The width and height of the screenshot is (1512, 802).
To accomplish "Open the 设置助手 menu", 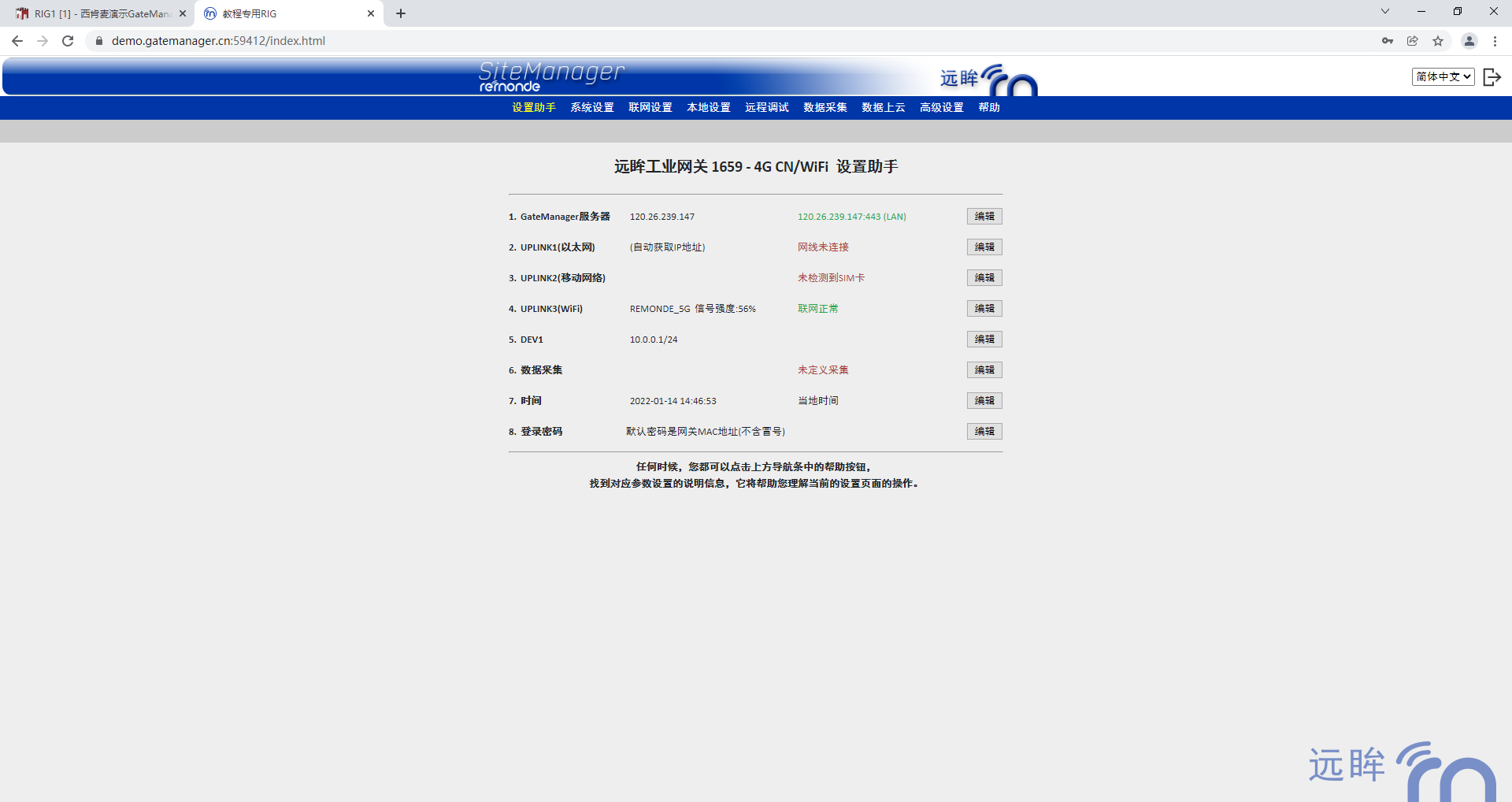I will [534, 108].
